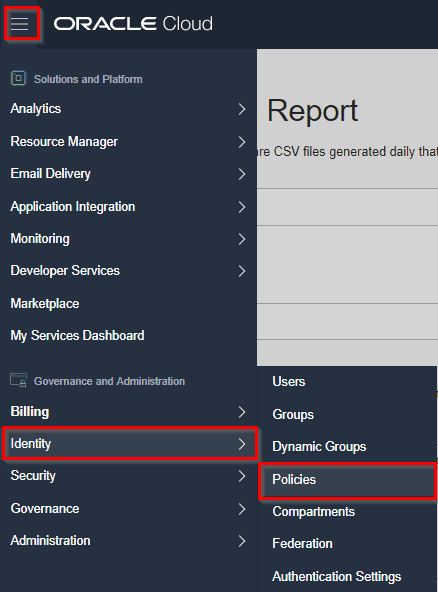Expand the Billing chevron
The height and width of the screenshot is (592, 438).
[242, 412]
